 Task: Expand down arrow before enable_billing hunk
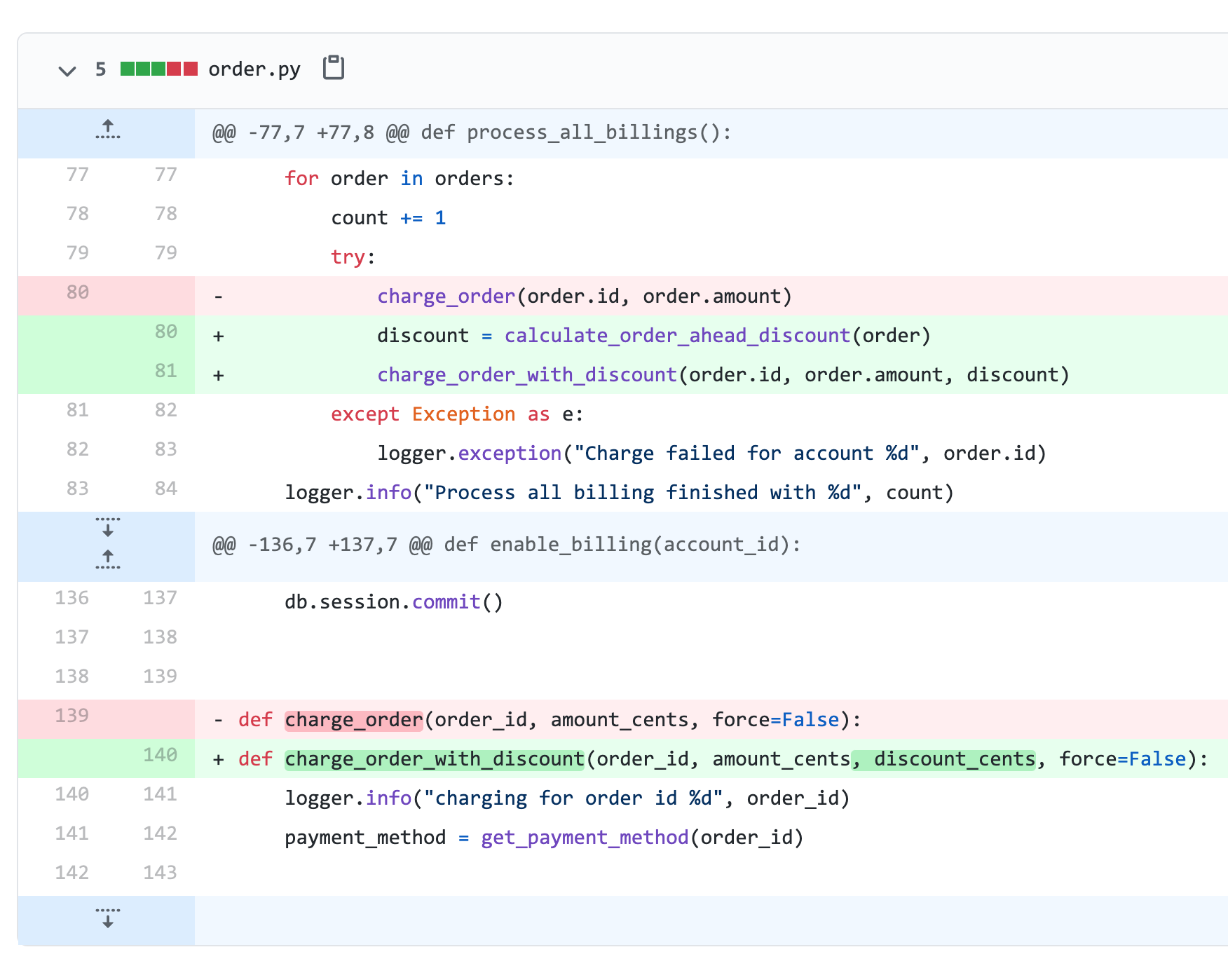click(x=107, y=528)
